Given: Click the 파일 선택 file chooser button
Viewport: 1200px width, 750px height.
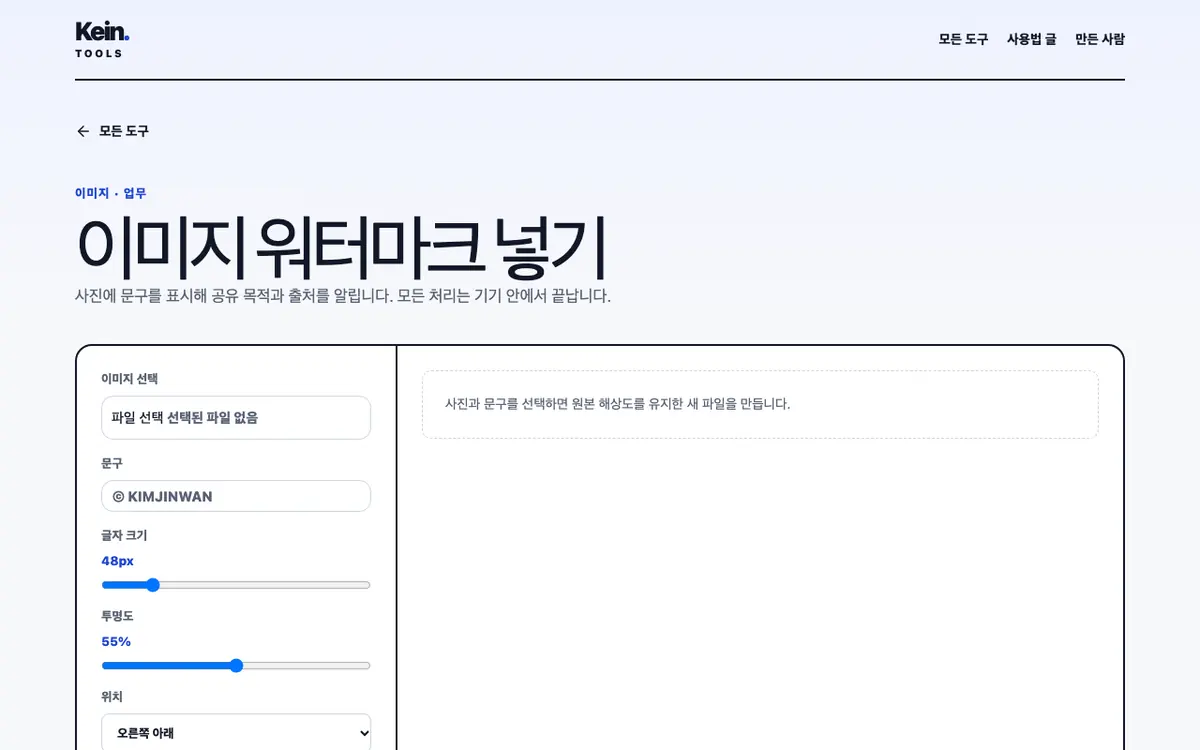Looking at the screenshot, I should coord(137,418).
